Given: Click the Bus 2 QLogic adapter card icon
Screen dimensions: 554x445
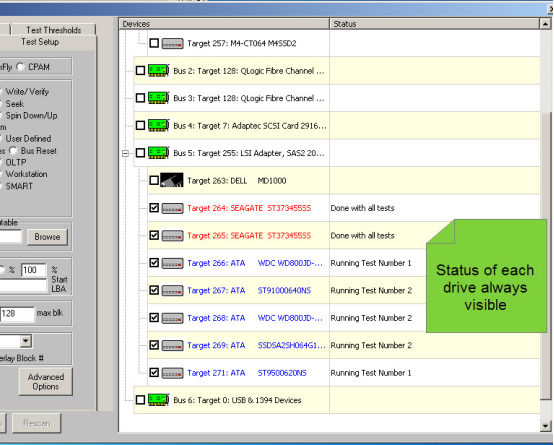Looking at the screenshot, I should pos(158,70).
